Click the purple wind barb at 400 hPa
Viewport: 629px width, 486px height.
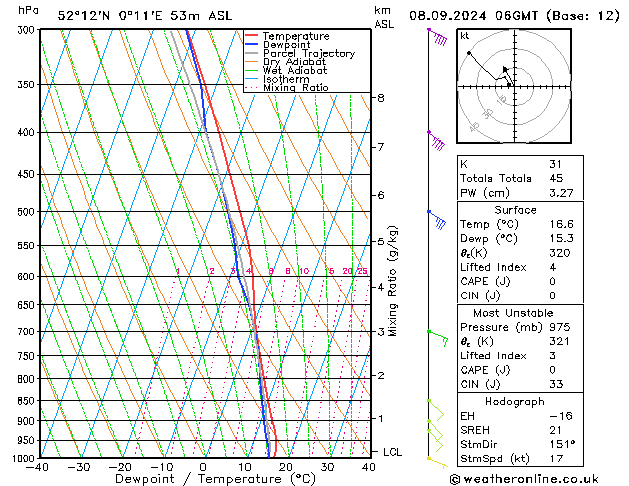click(436, 140)
